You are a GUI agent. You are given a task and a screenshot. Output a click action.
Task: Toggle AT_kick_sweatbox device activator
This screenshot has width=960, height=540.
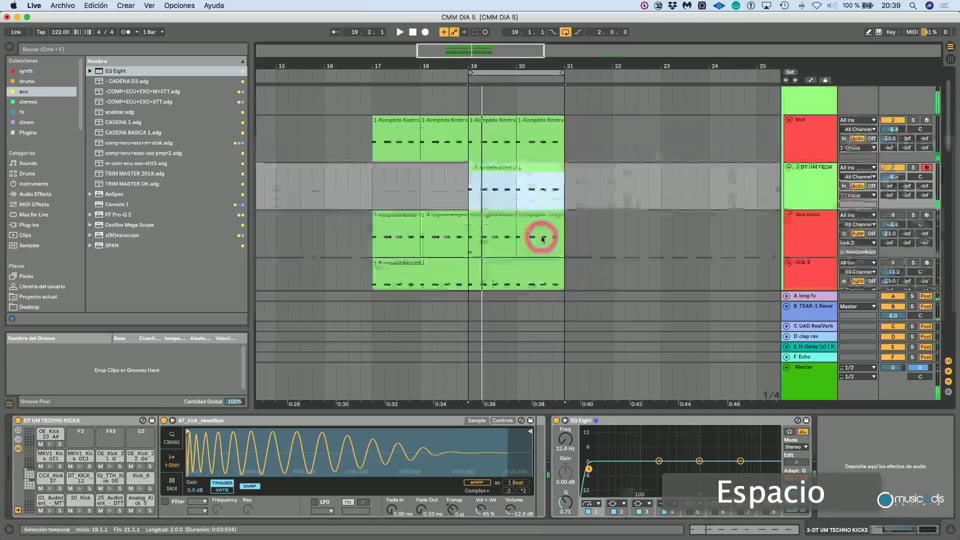[164, 421]
